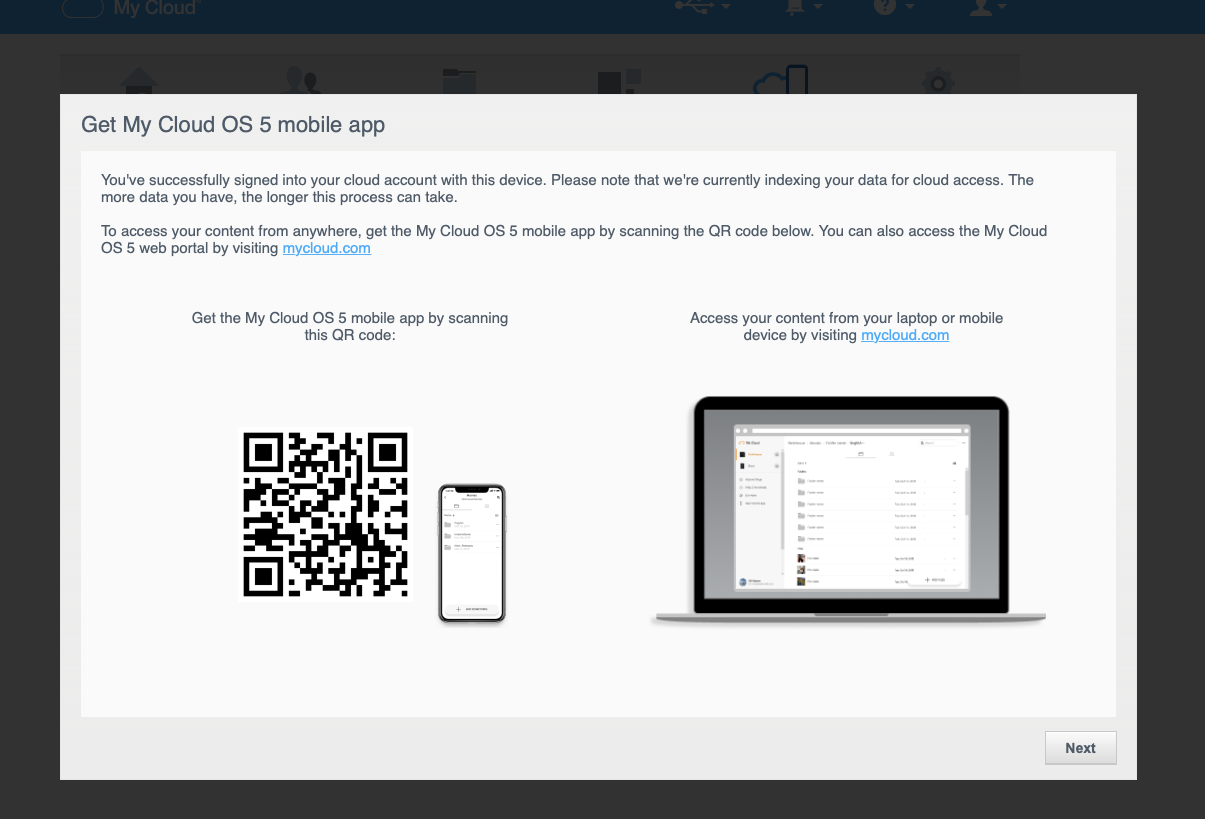Go to Home dashboard icon
Viewport: 1205px width, 819px height.
(139, 80)
